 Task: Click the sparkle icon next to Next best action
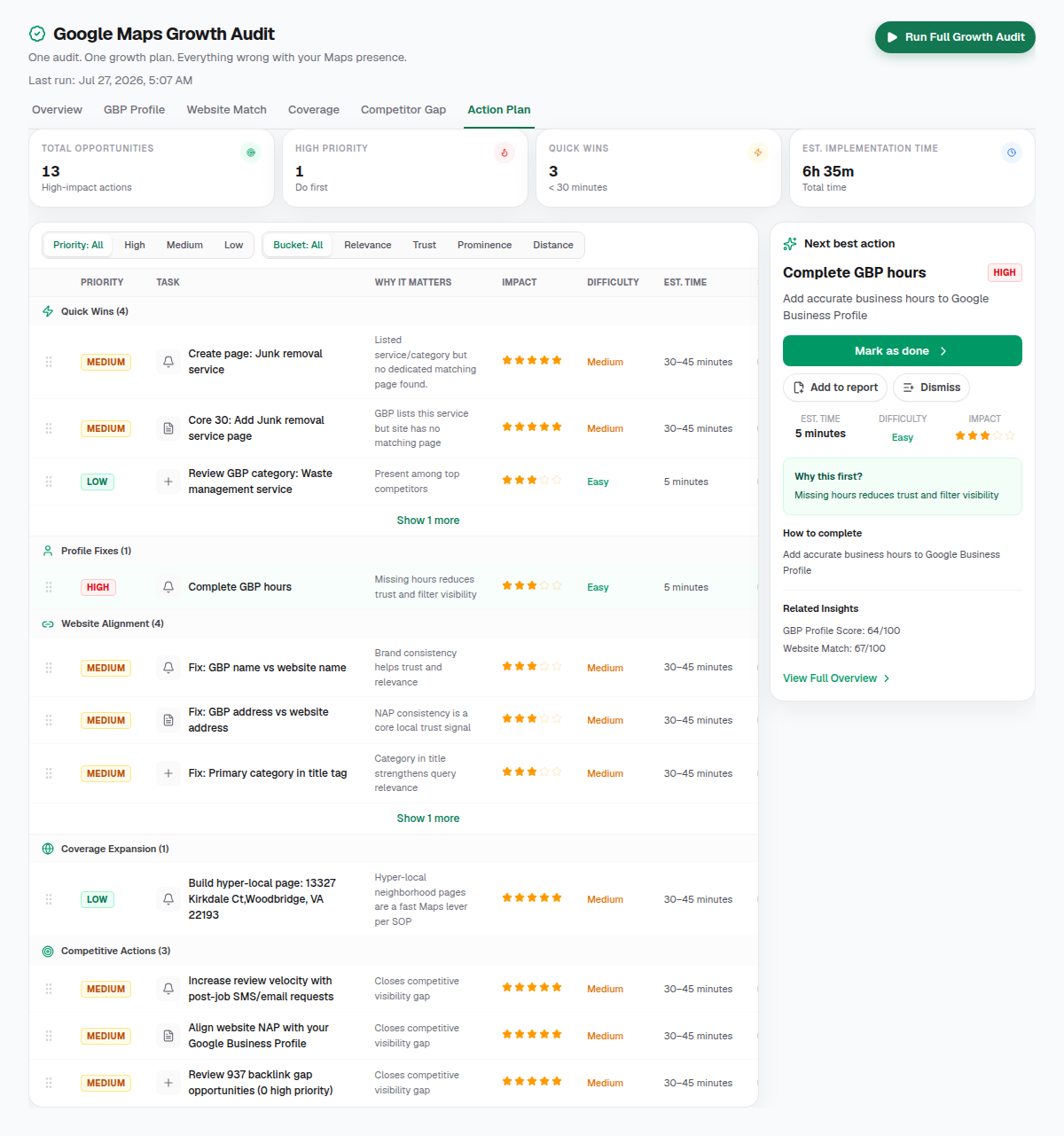coord(790,244)
